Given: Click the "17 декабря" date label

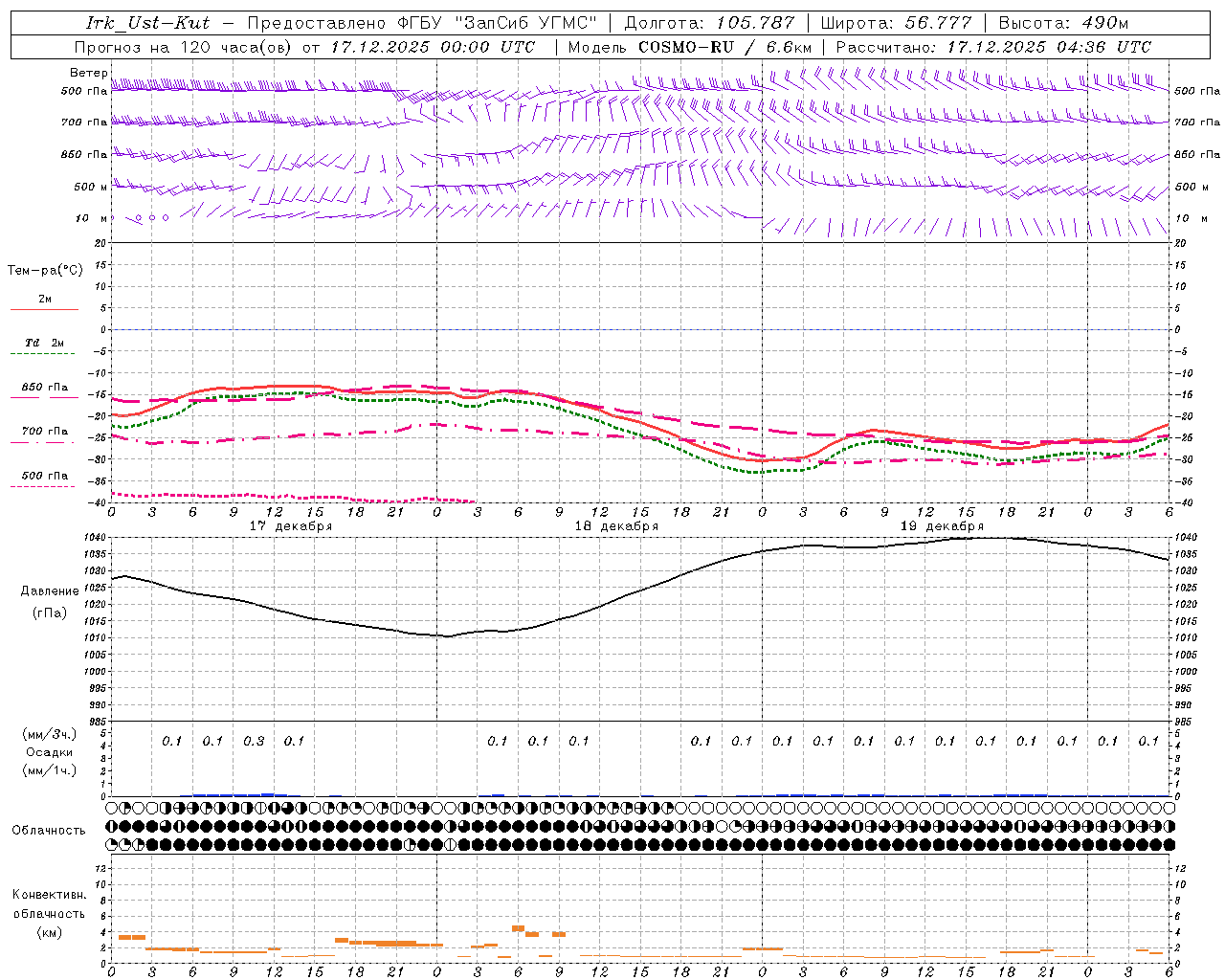Looking at the screenshot, I should click(291, 526).
